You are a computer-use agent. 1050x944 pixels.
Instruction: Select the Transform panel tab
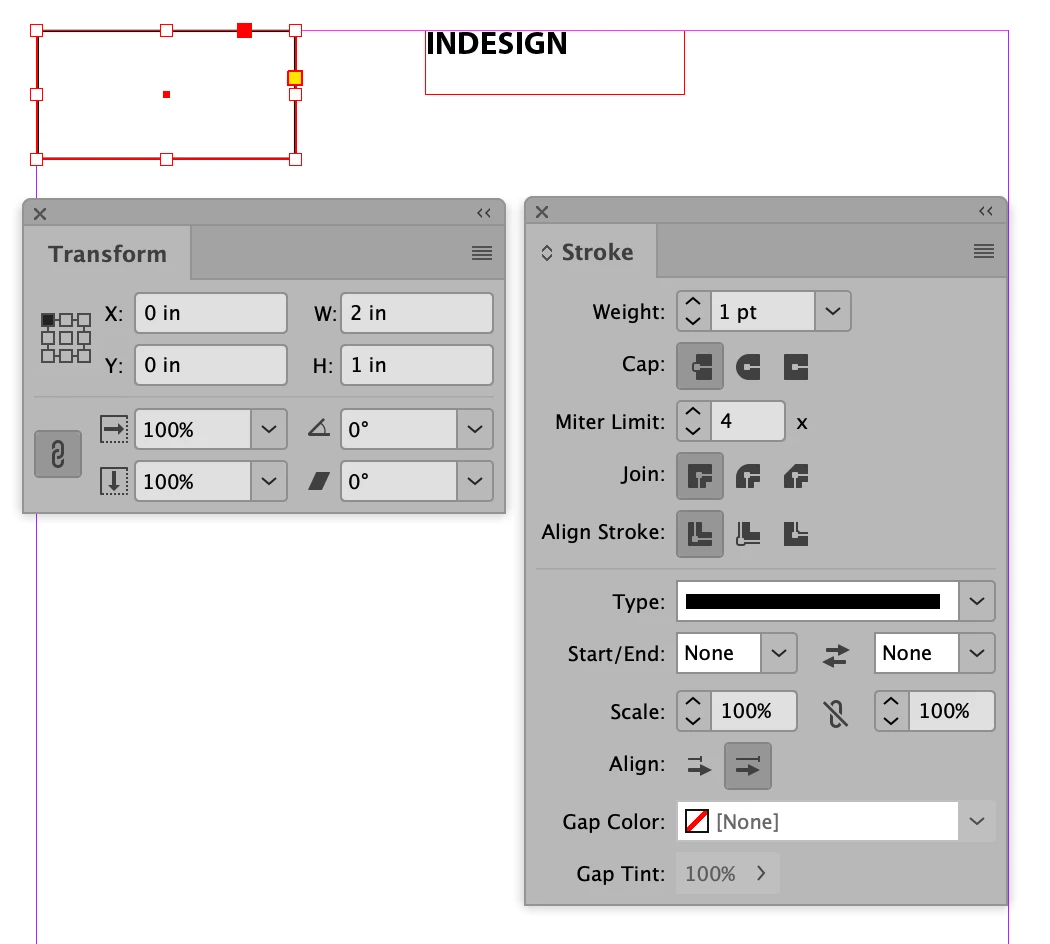point(107,254)
